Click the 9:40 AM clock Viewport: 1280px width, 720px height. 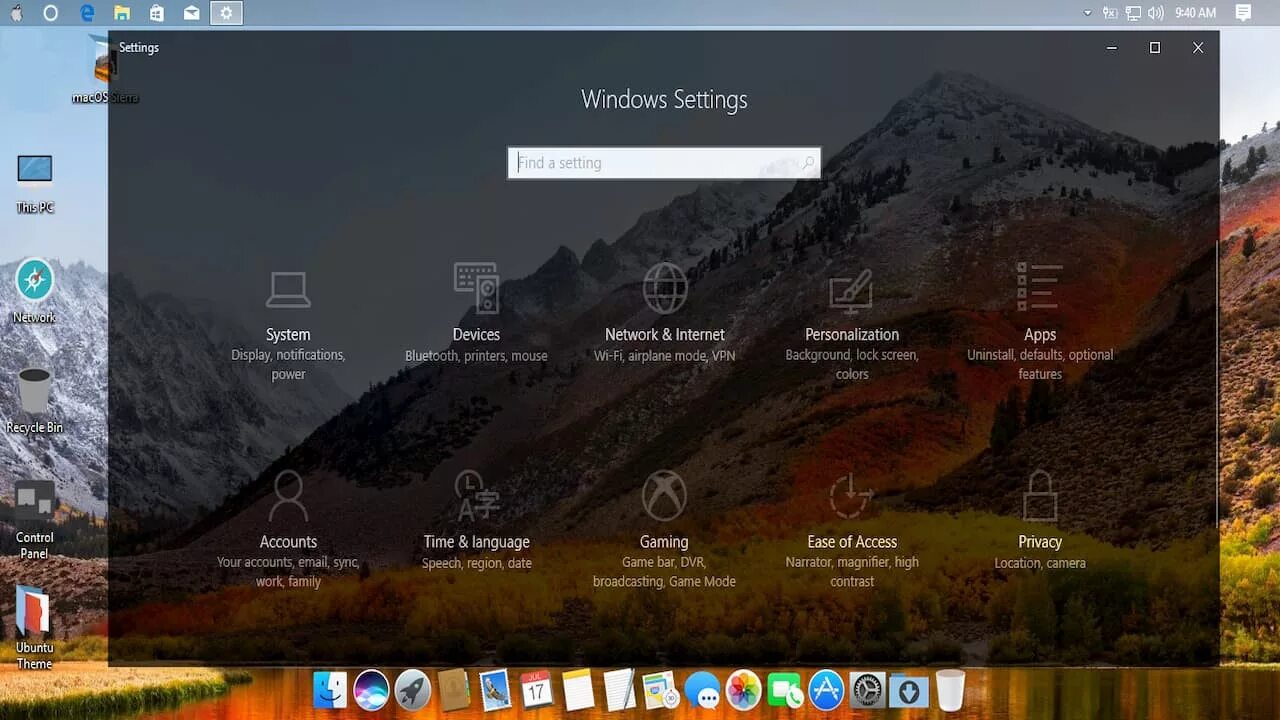(1196, 13)
